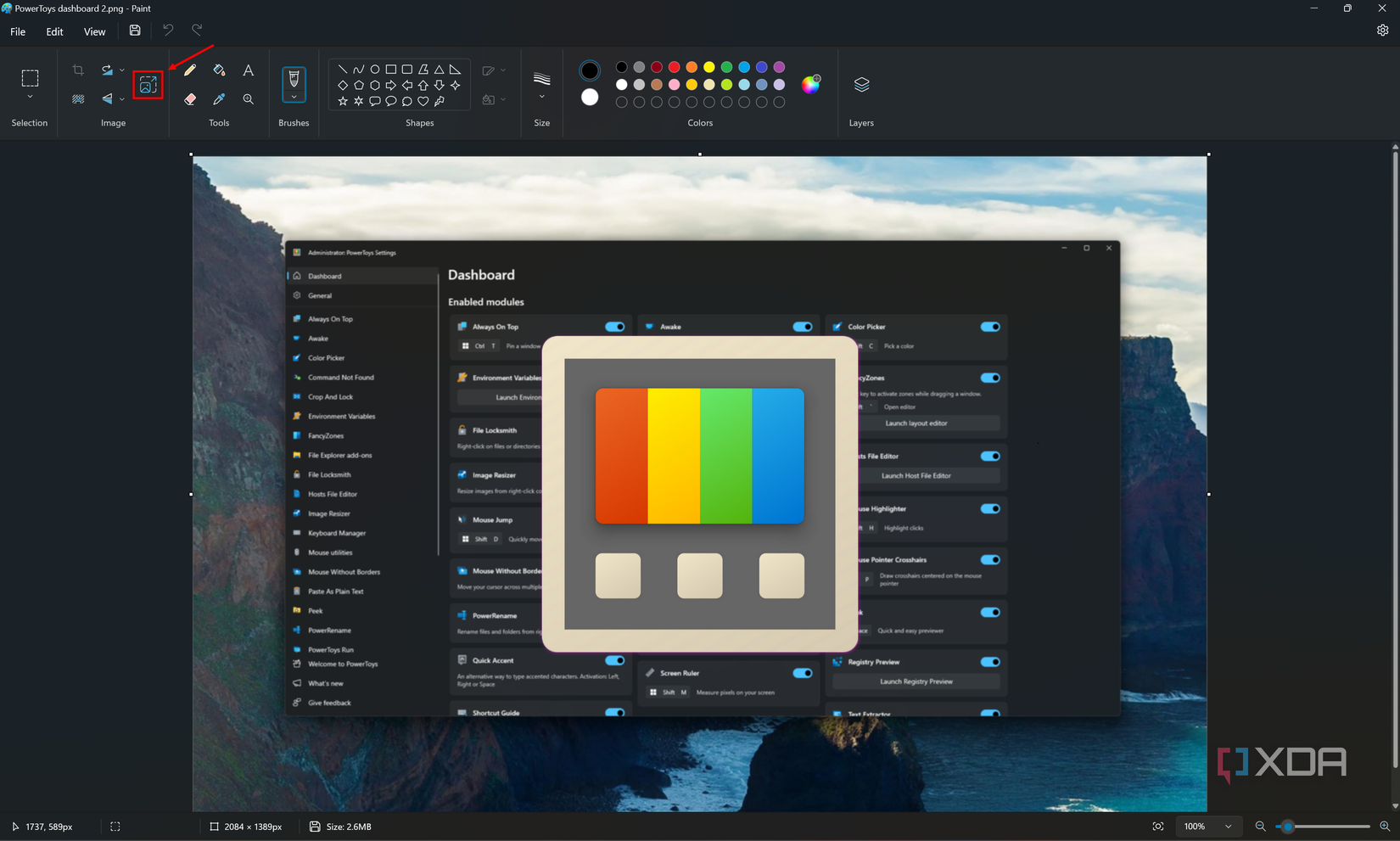Viewport: 1400px width, 841px height.
Task: Open the Layers panel
Action: pyautogui.click(x=861, y=84)
